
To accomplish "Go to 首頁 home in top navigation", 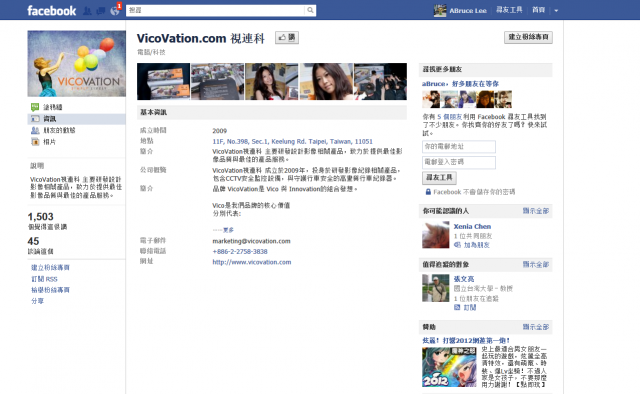I will (538, 10).
